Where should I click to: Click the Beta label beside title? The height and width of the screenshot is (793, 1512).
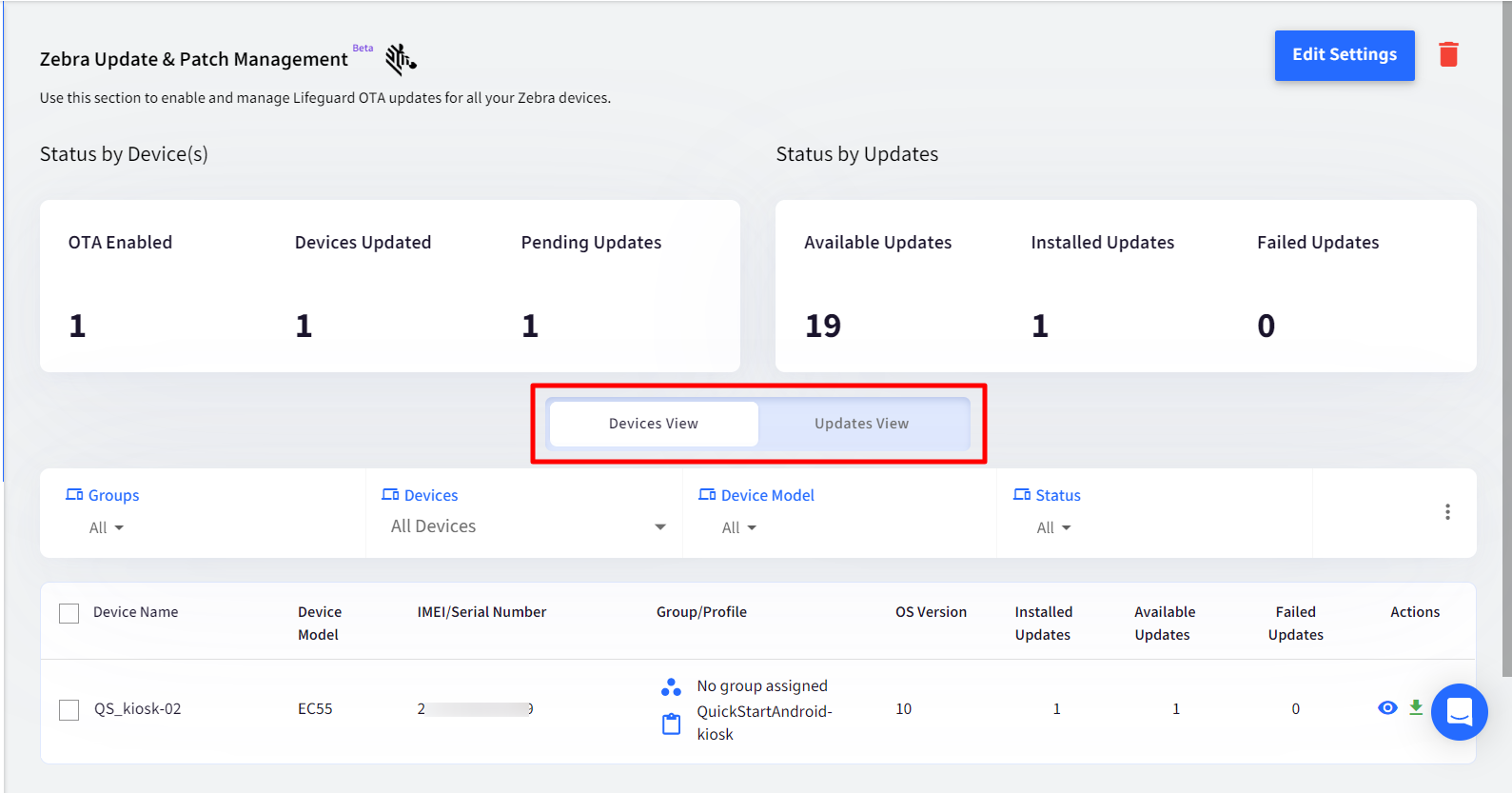tap(363, 48)
